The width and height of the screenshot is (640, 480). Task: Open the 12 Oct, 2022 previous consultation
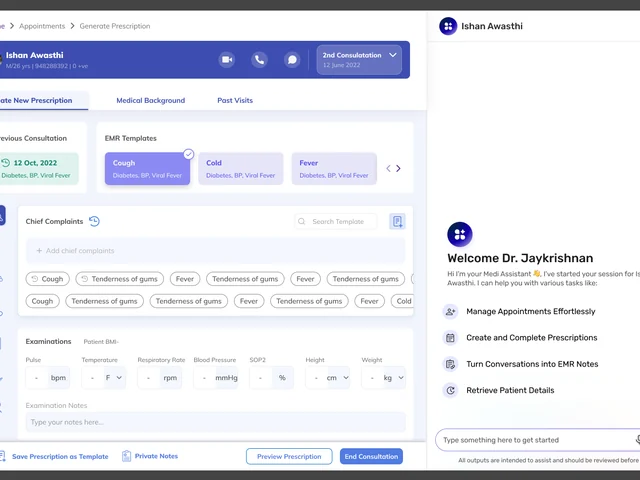coord(38,169)
